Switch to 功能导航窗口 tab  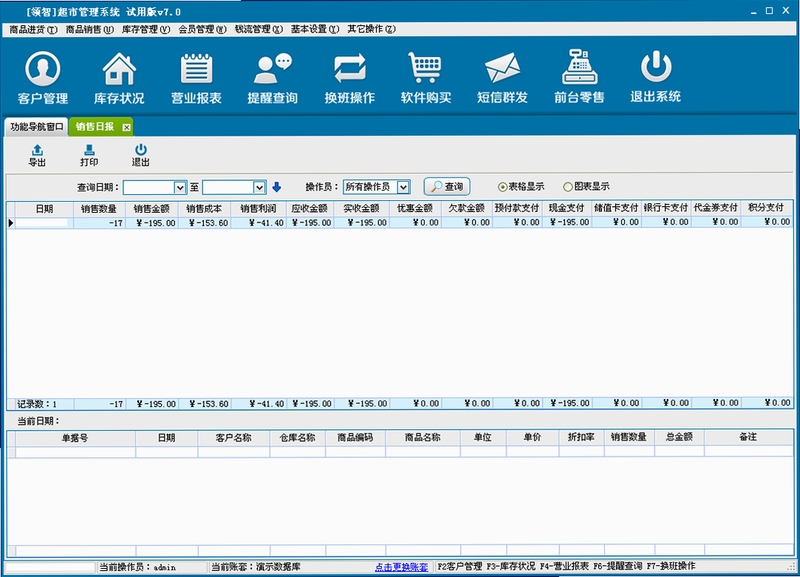(37, 127)
